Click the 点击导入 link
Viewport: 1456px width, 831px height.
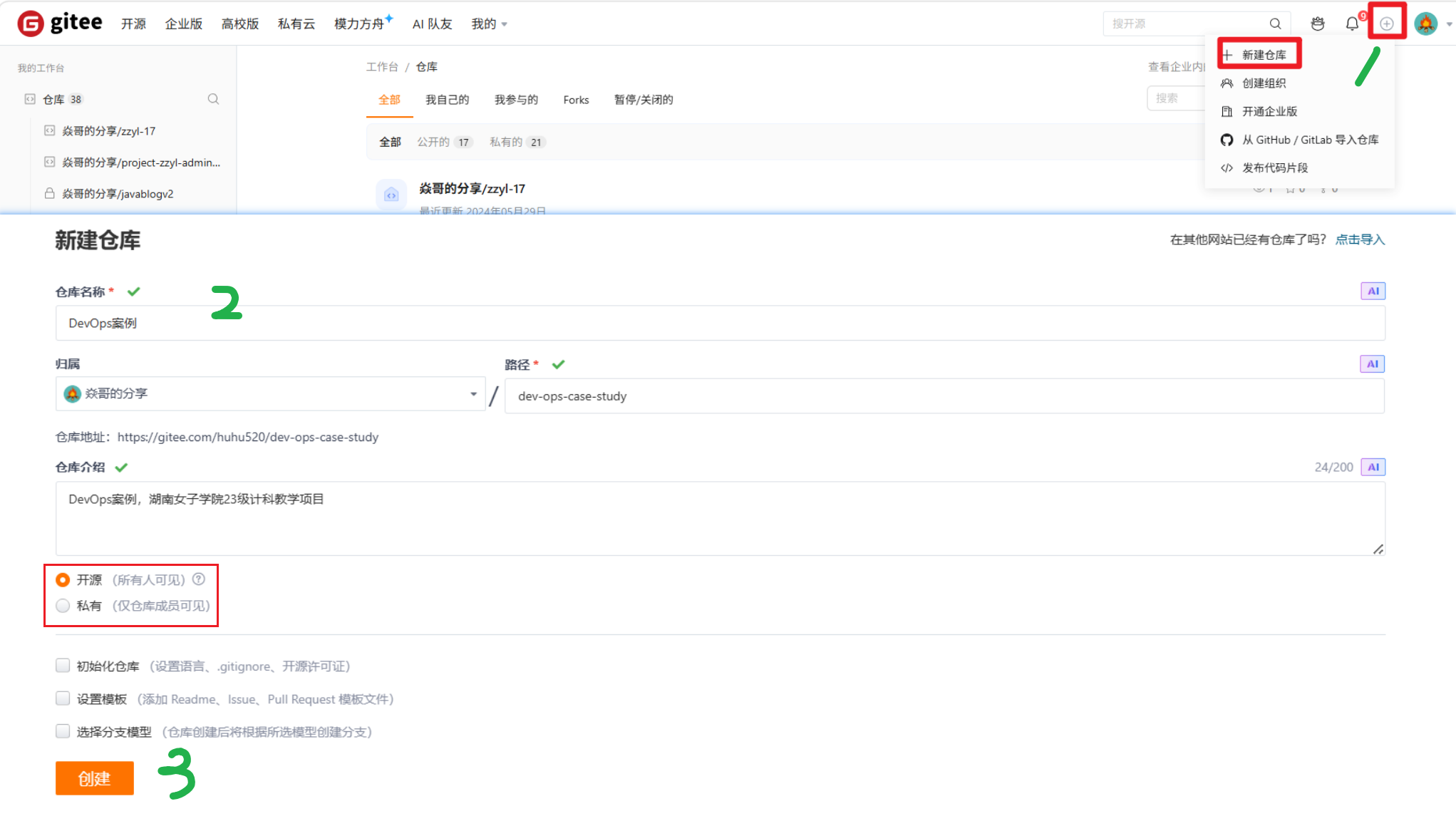point(1360,239)
